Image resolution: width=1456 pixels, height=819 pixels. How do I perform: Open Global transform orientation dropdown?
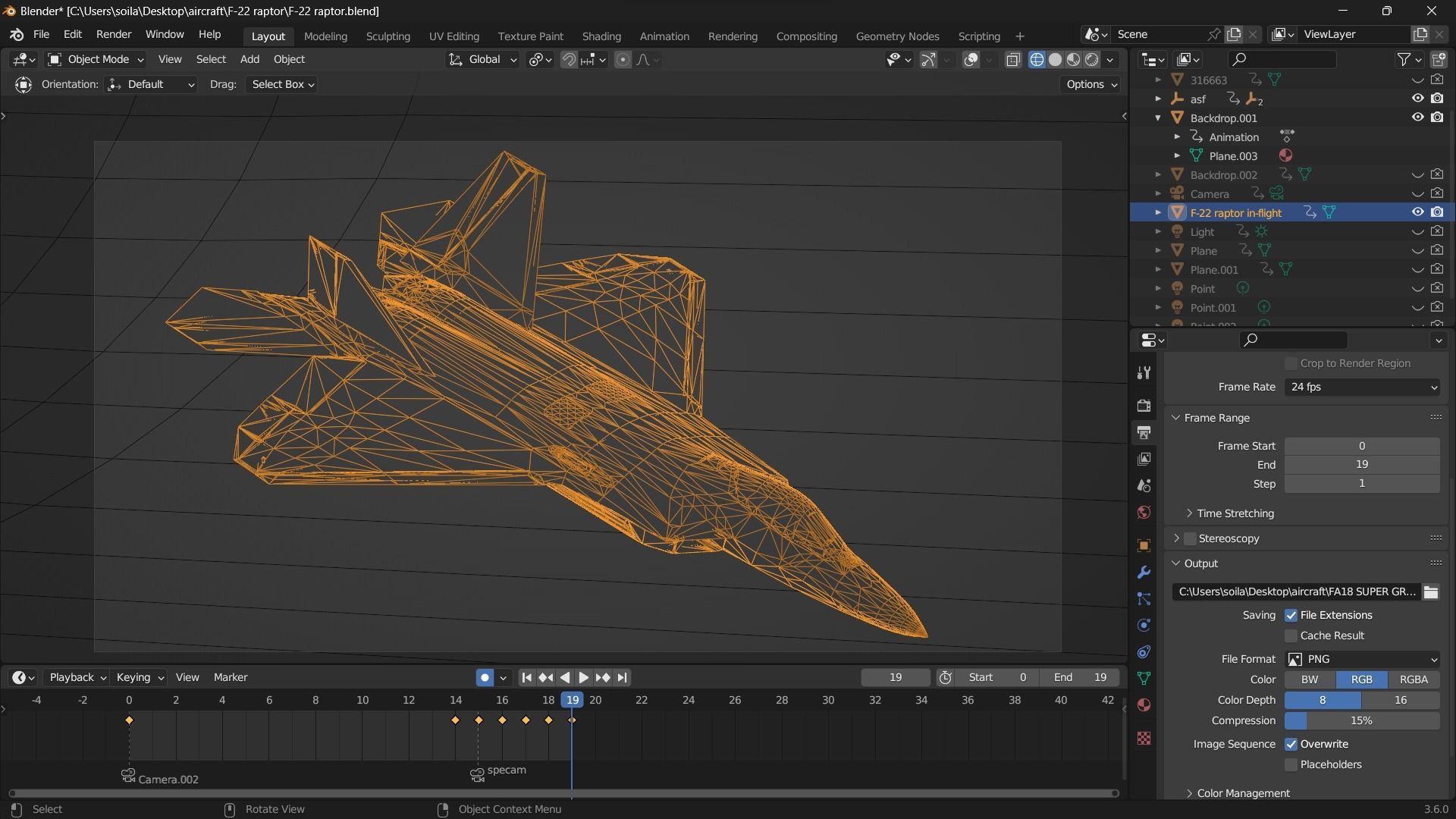pos(482,59)
